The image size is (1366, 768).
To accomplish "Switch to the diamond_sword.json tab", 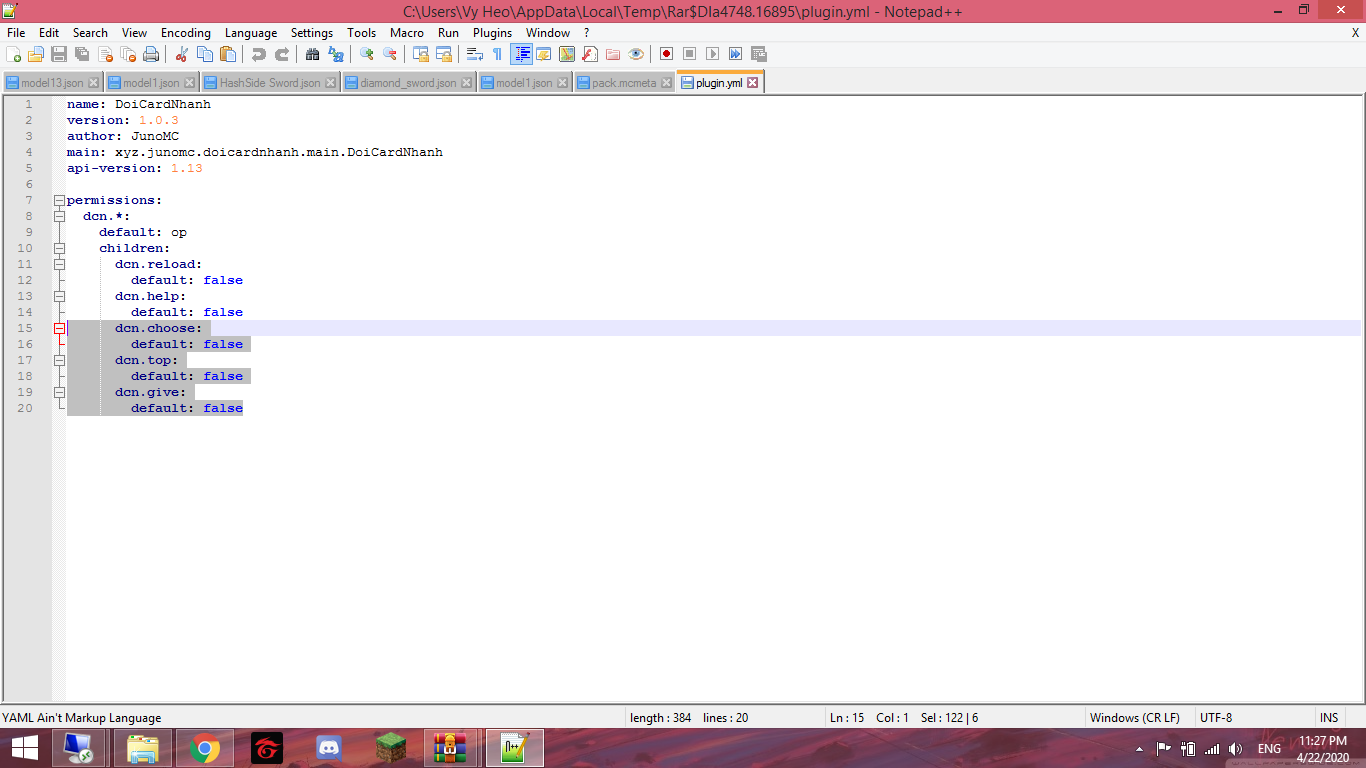I will [408, 83].
